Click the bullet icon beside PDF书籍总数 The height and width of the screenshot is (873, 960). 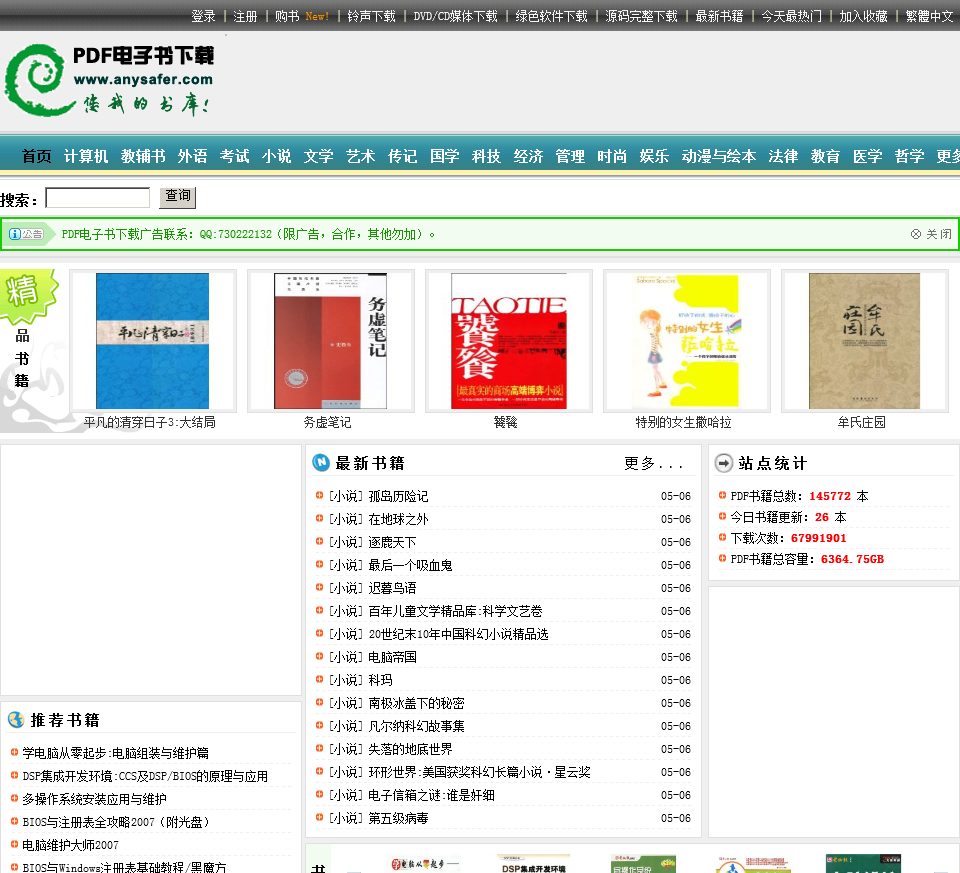(722, 495)
